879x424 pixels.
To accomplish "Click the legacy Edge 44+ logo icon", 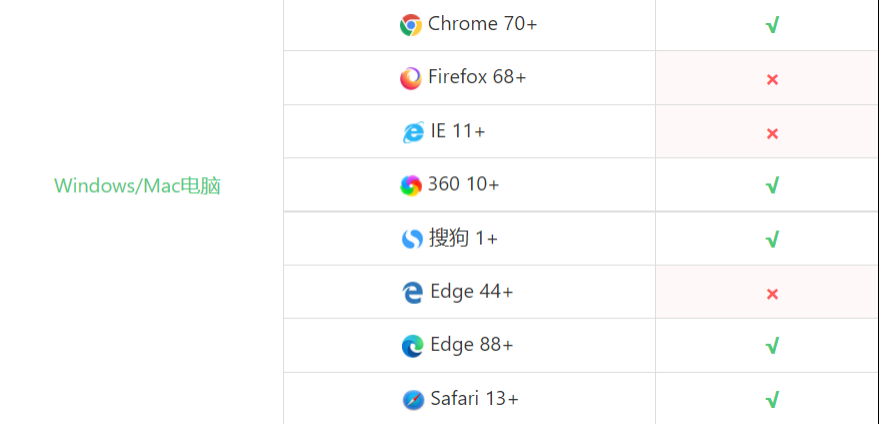I will pyautogui.click(x=412, y=292).
